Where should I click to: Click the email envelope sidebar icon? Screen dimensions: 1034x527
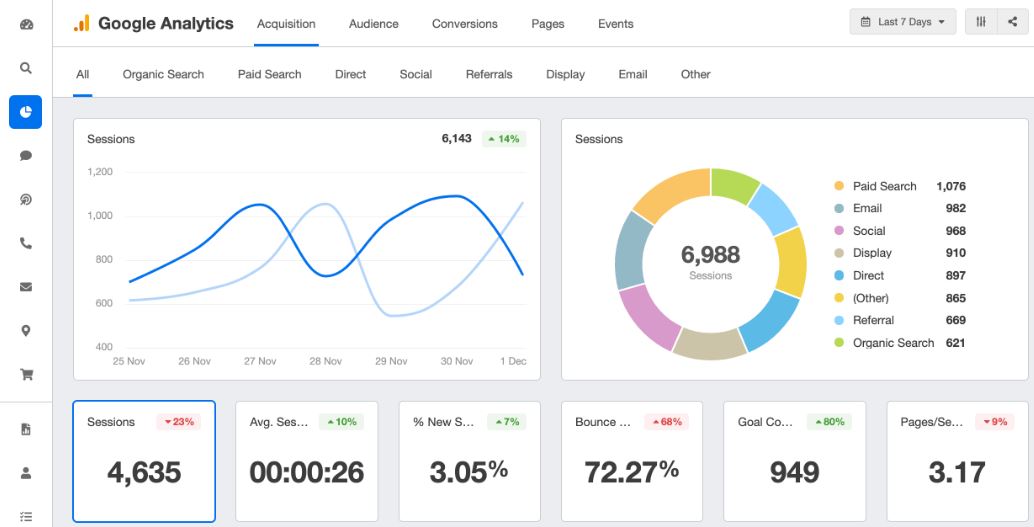coord(26,287)
